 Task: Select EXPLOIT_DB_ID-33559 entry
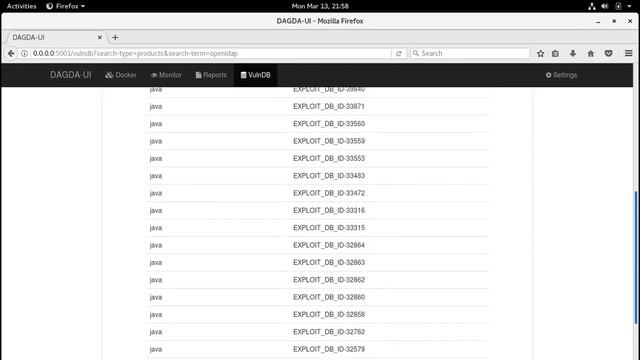329,141
